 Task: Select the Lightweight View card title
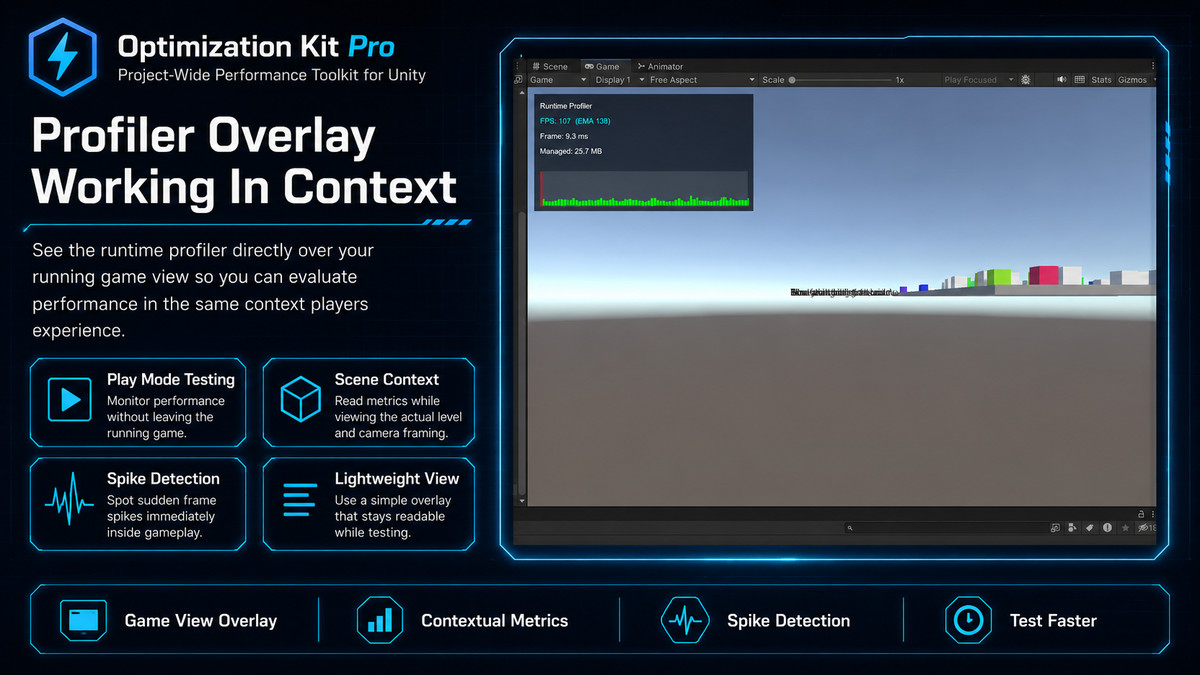point(397,479)
